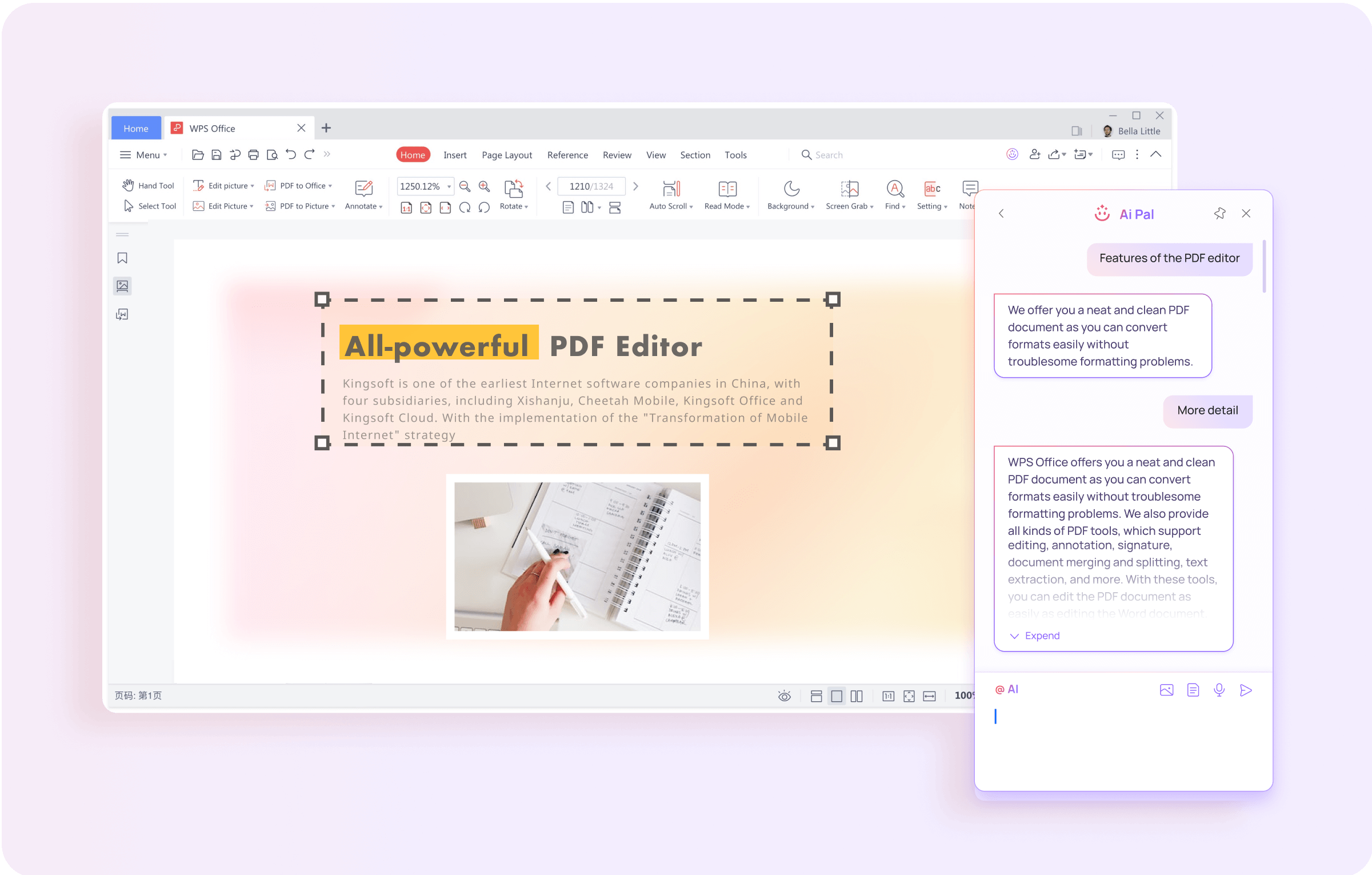This screenshot has width=1372, height=875.
Task: Click the blue Home window tab
Action: pos(136,128)
